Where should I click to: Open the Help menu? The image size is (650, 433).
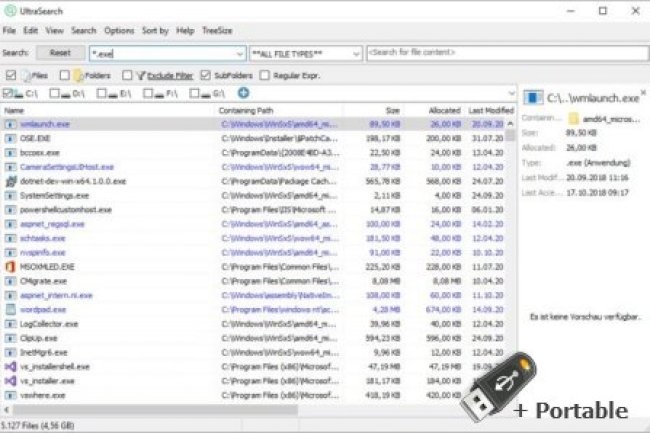tap(185, 31)
